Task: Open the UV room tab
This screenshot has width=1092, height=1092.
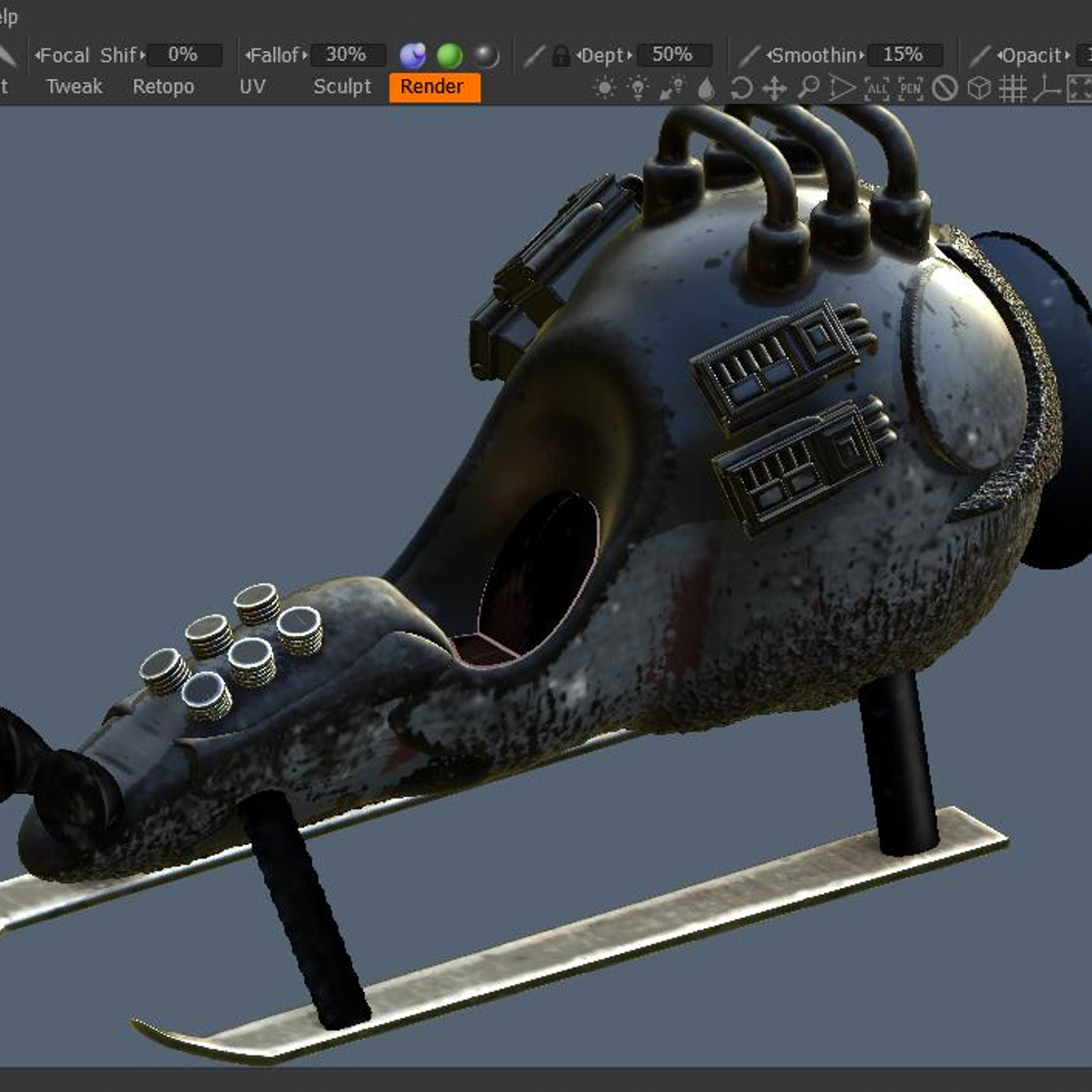Action: point(252,87)
